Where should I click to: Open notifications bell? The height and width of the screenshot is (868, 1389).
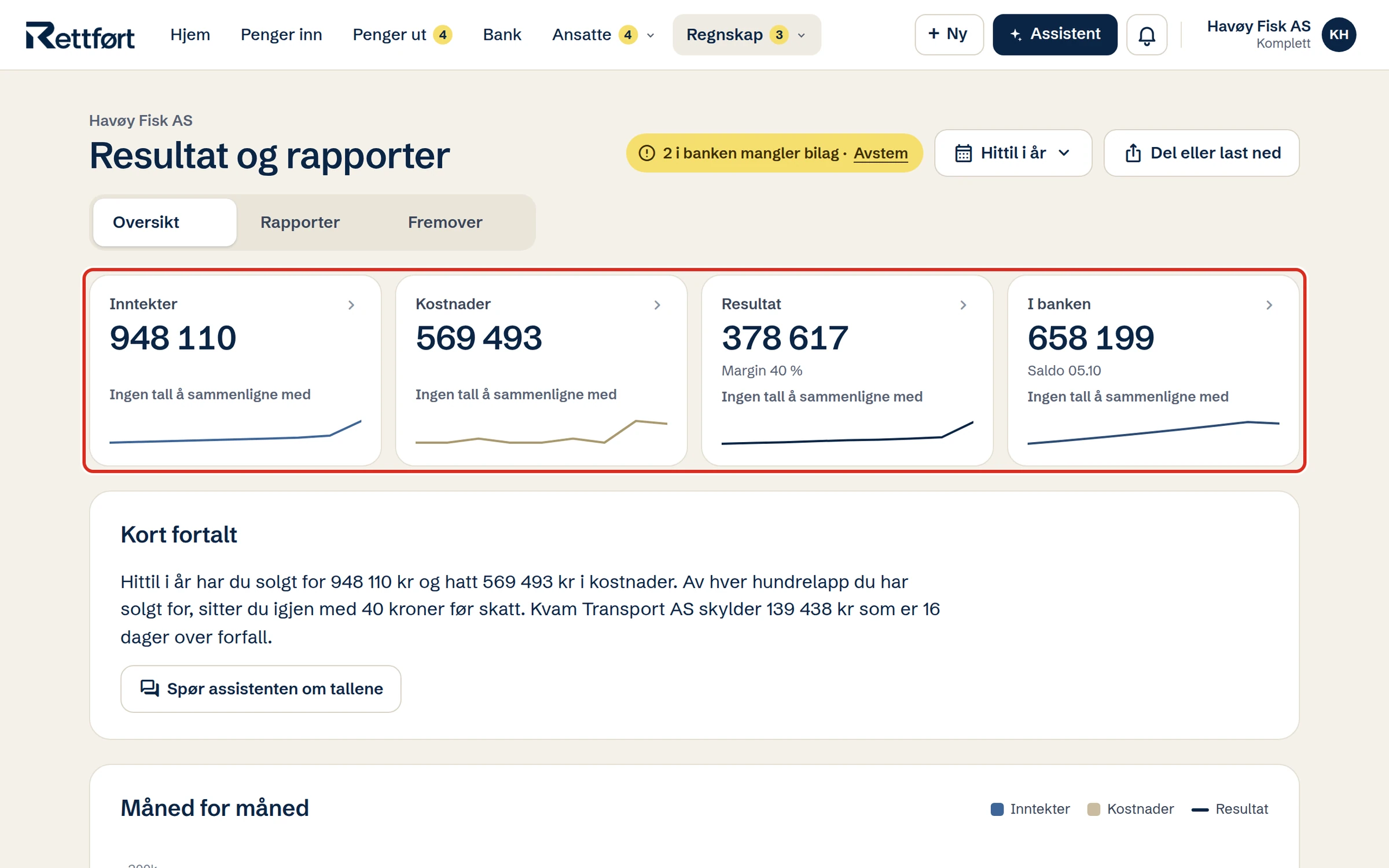(x=1147, y=35)
